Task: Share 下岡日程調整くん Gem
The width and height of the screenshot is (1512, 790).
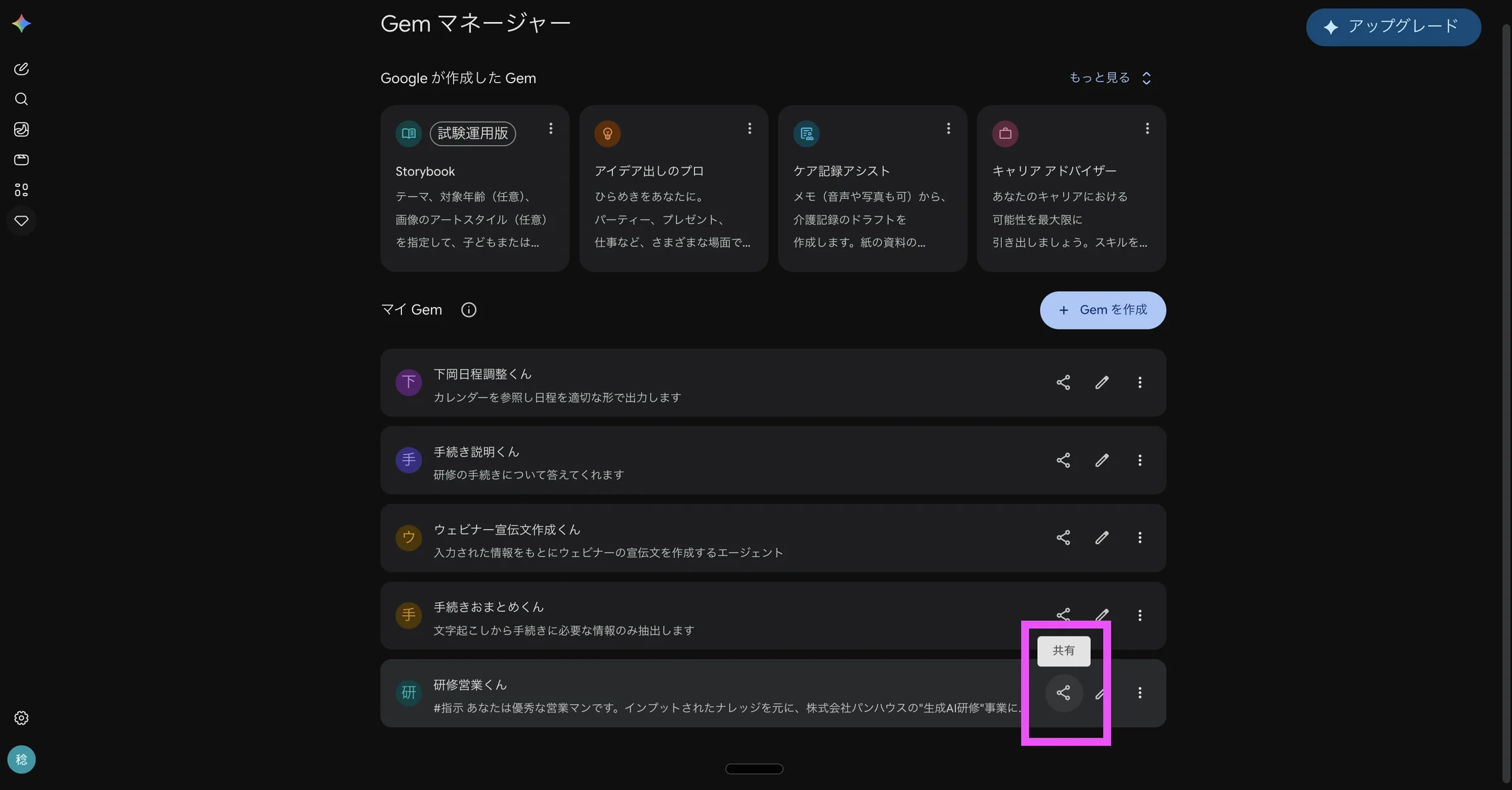Action: (x=1063, y=382)
